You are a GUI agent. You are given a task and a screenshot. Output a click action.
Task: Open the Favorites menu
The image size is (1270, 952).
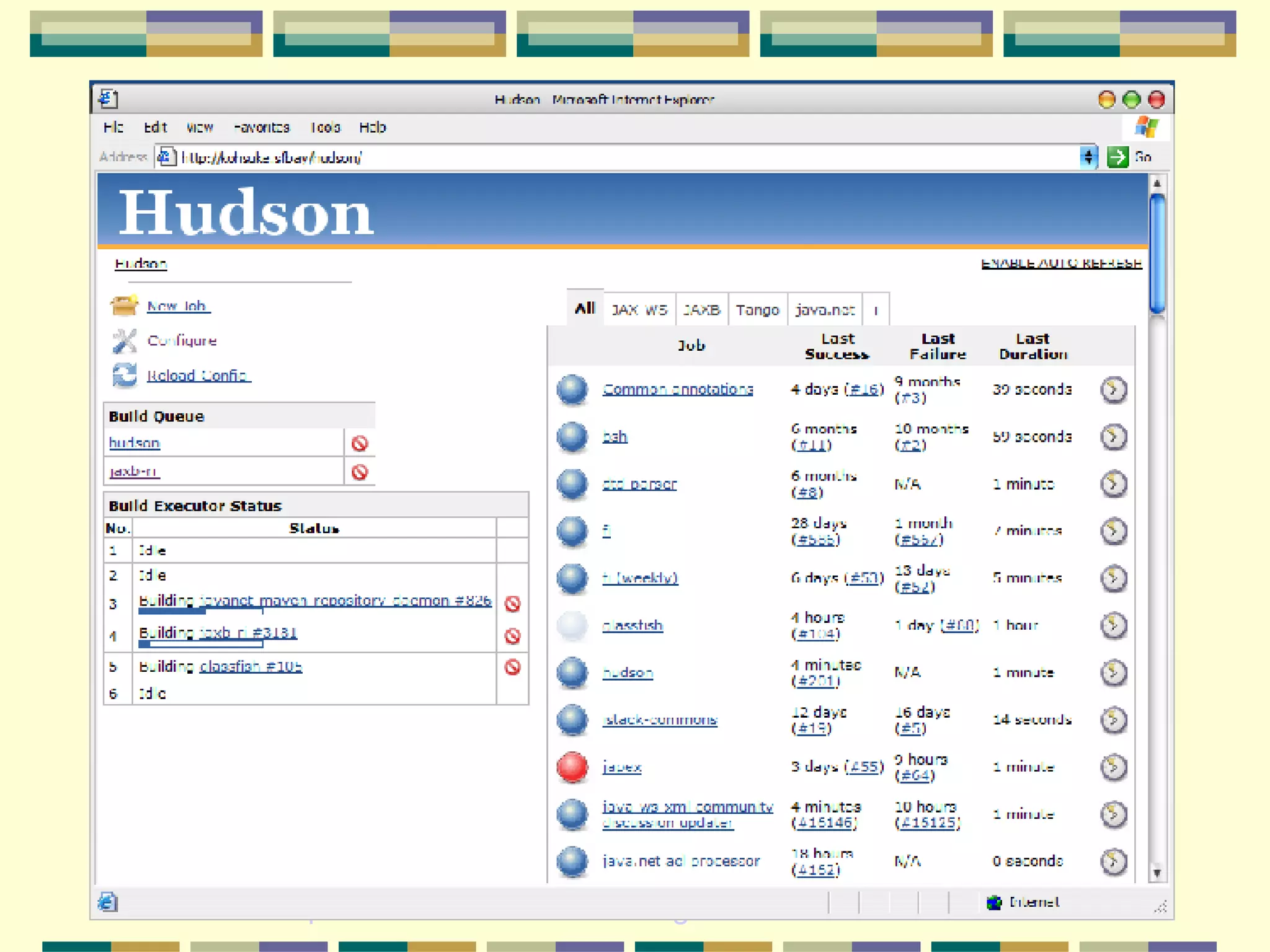tap(261, 127)
